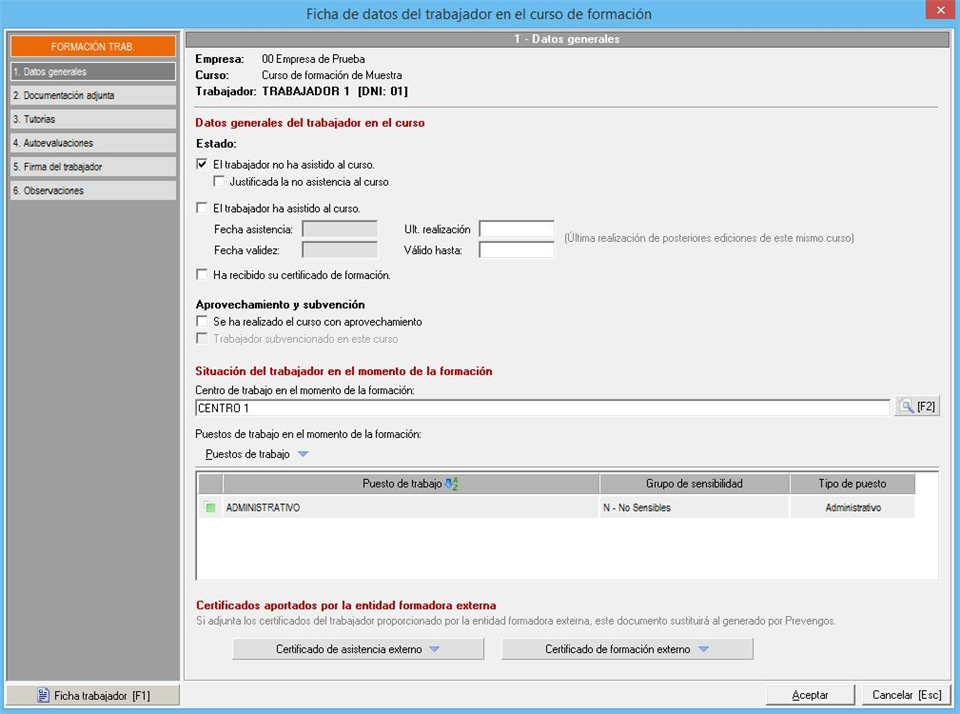Select '1. Datos generales' sidebar section
The image size is (960, 714).
(x=93, y=72)
